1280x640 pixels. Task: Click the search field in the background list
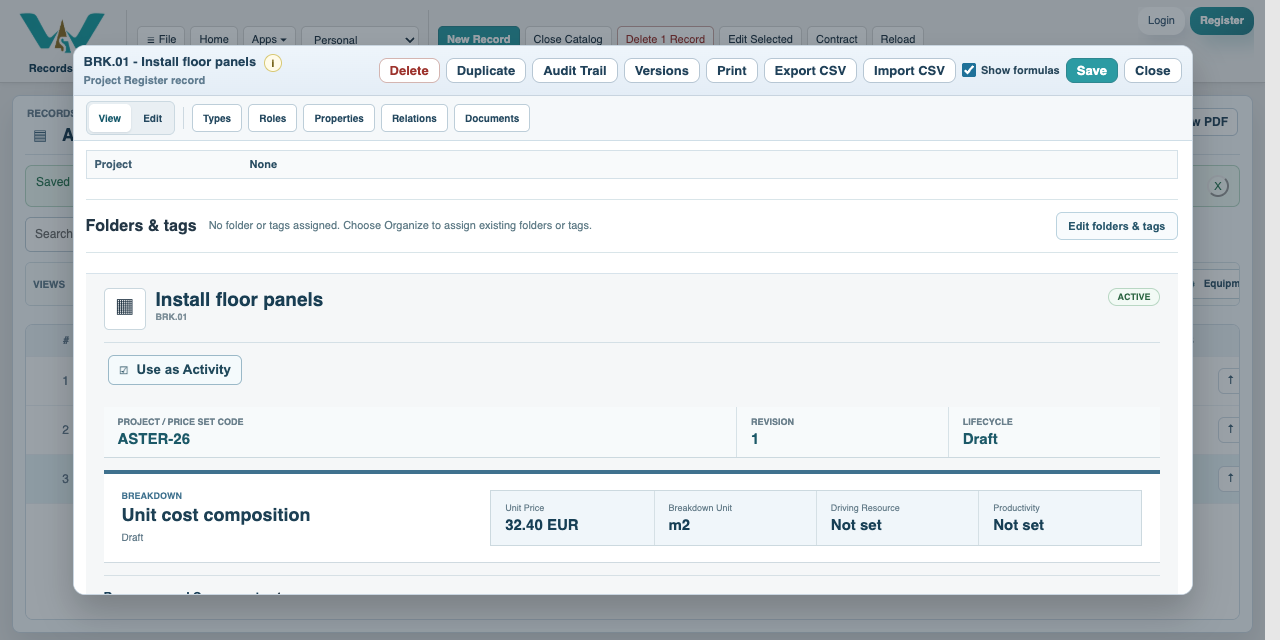click(50, 234)
